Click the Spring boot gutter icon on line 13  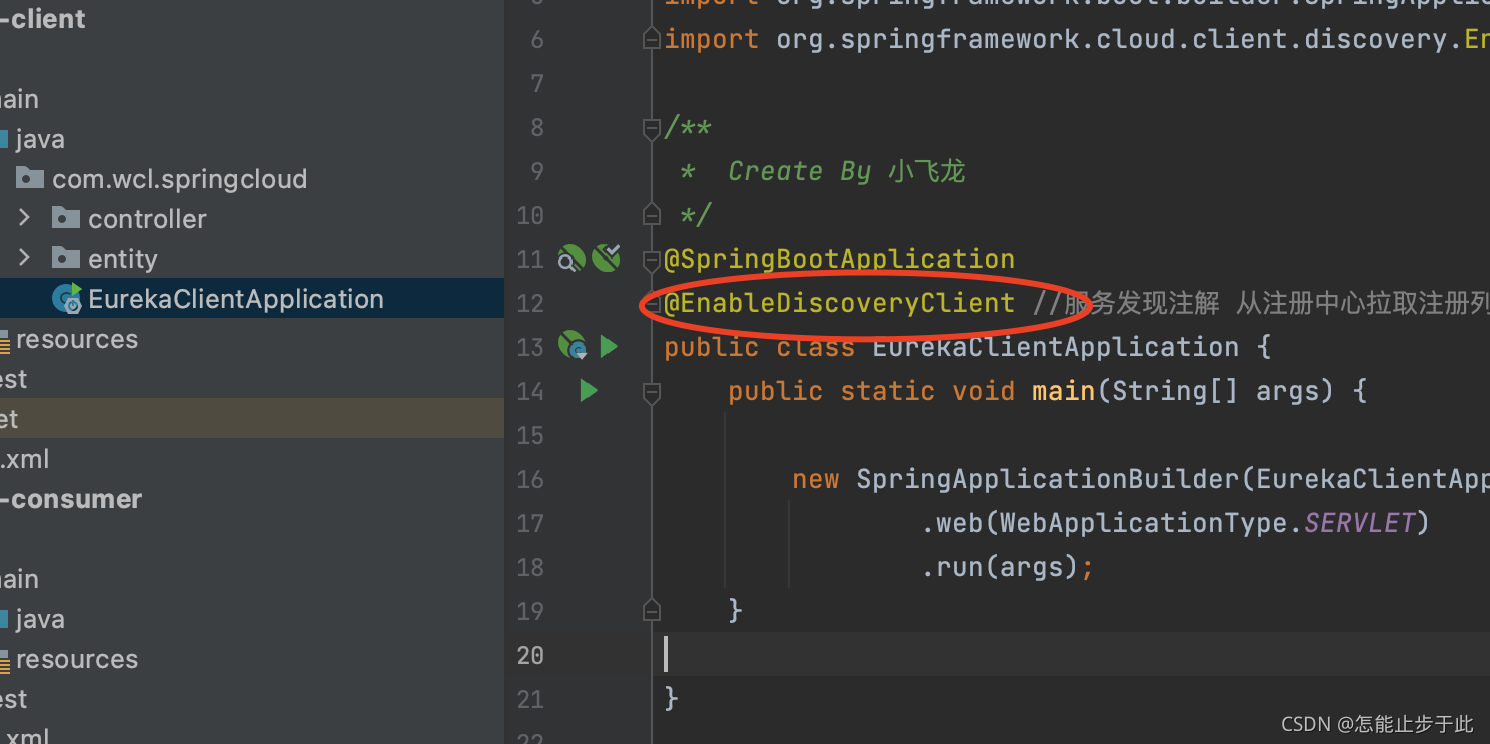572,346
